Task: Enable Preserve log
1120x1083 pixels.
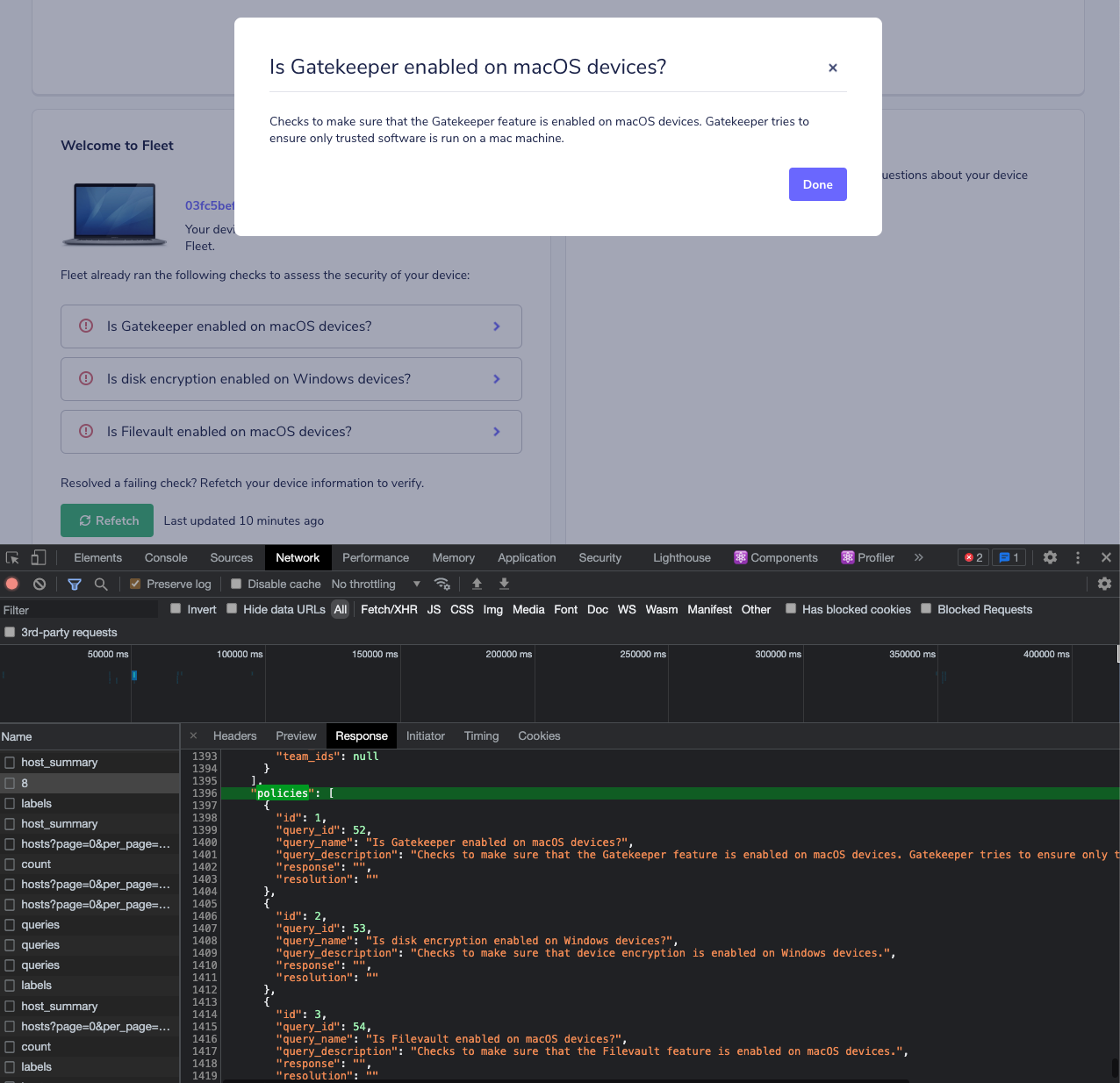Action: tap(135, 584)
